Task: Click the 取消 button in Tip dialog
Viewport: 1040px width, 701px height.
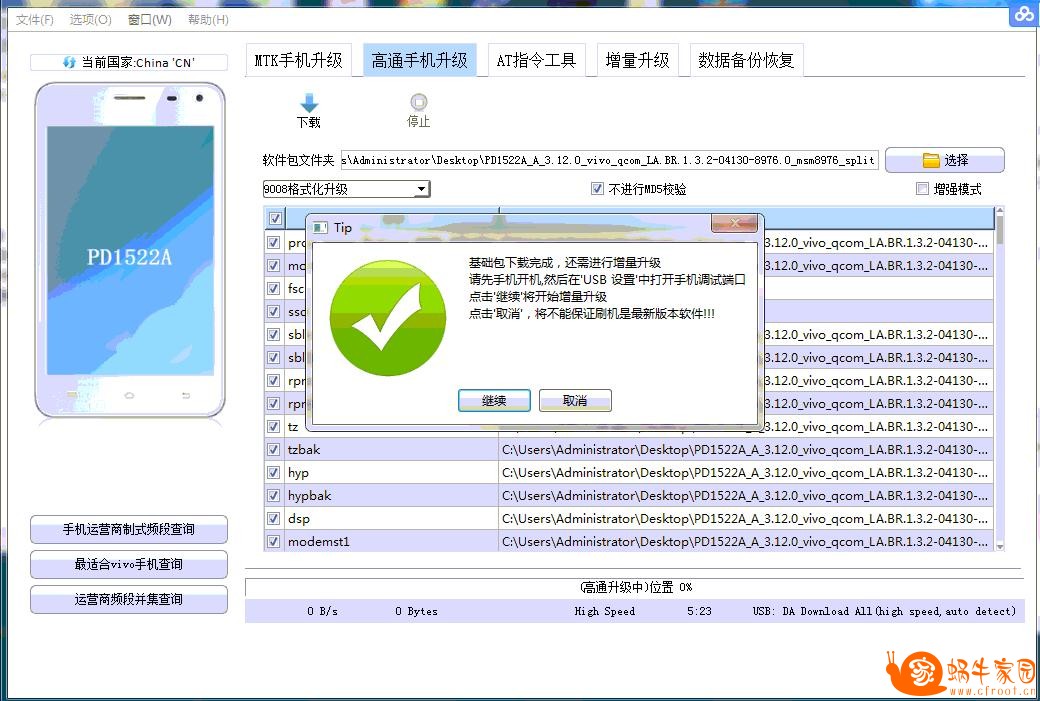Action: pos(575,401)
